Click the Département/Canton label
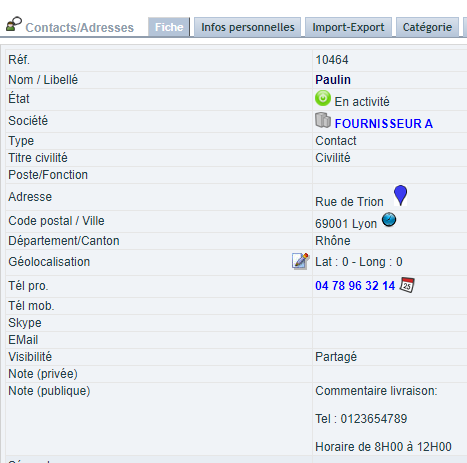 tap(64, 241)
